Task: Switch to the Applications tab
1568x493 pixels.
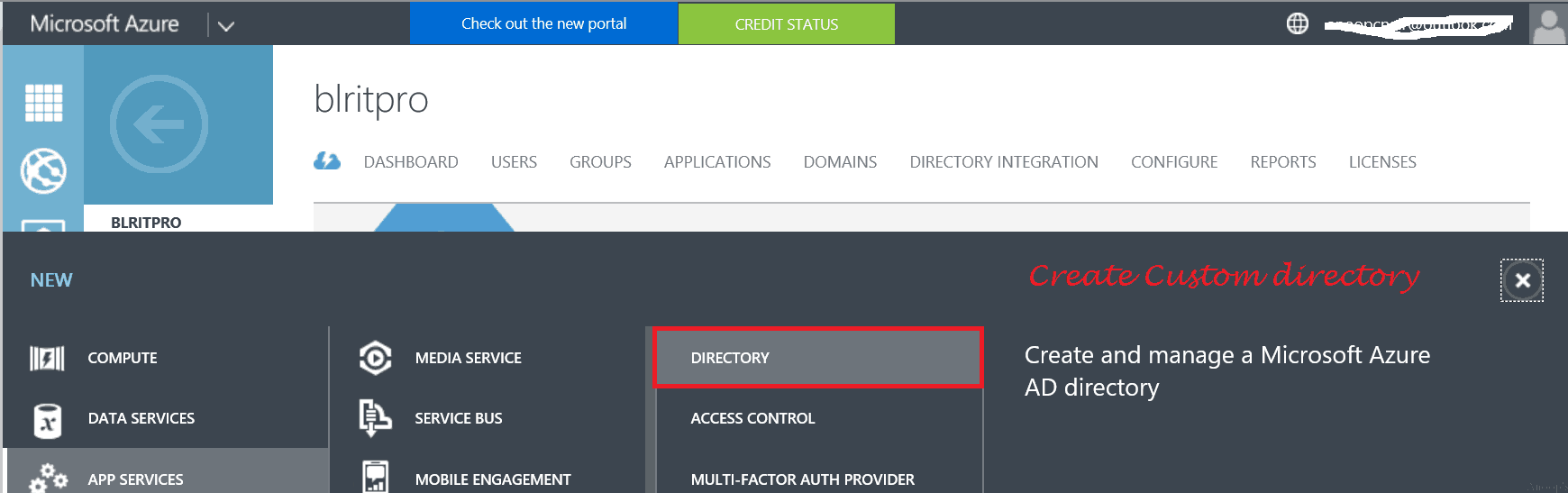Action: [717, 162]
